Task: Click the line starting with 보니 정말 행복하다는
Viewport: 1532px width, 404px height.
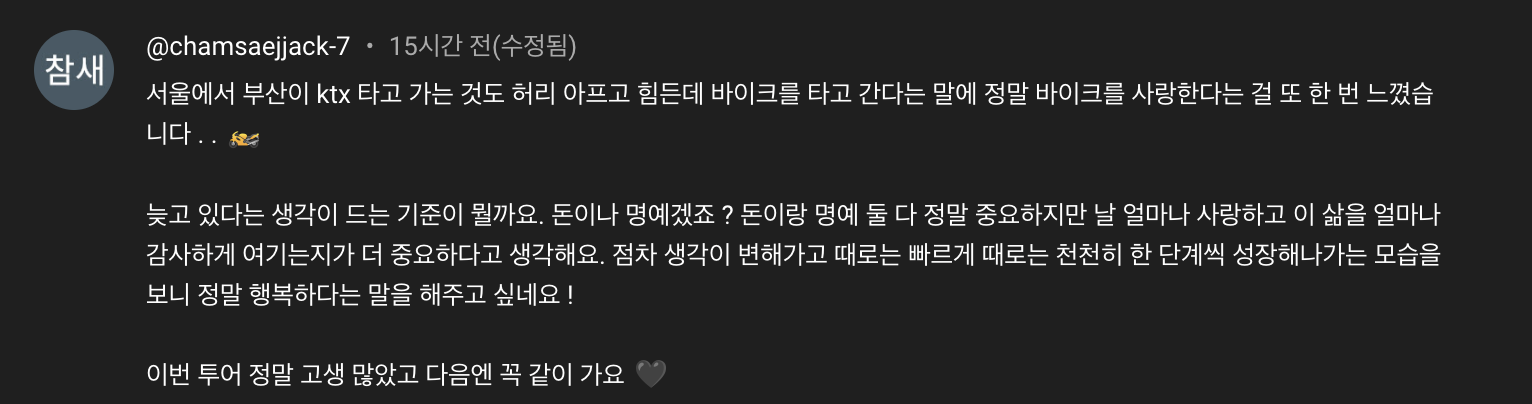Action: 360,297
